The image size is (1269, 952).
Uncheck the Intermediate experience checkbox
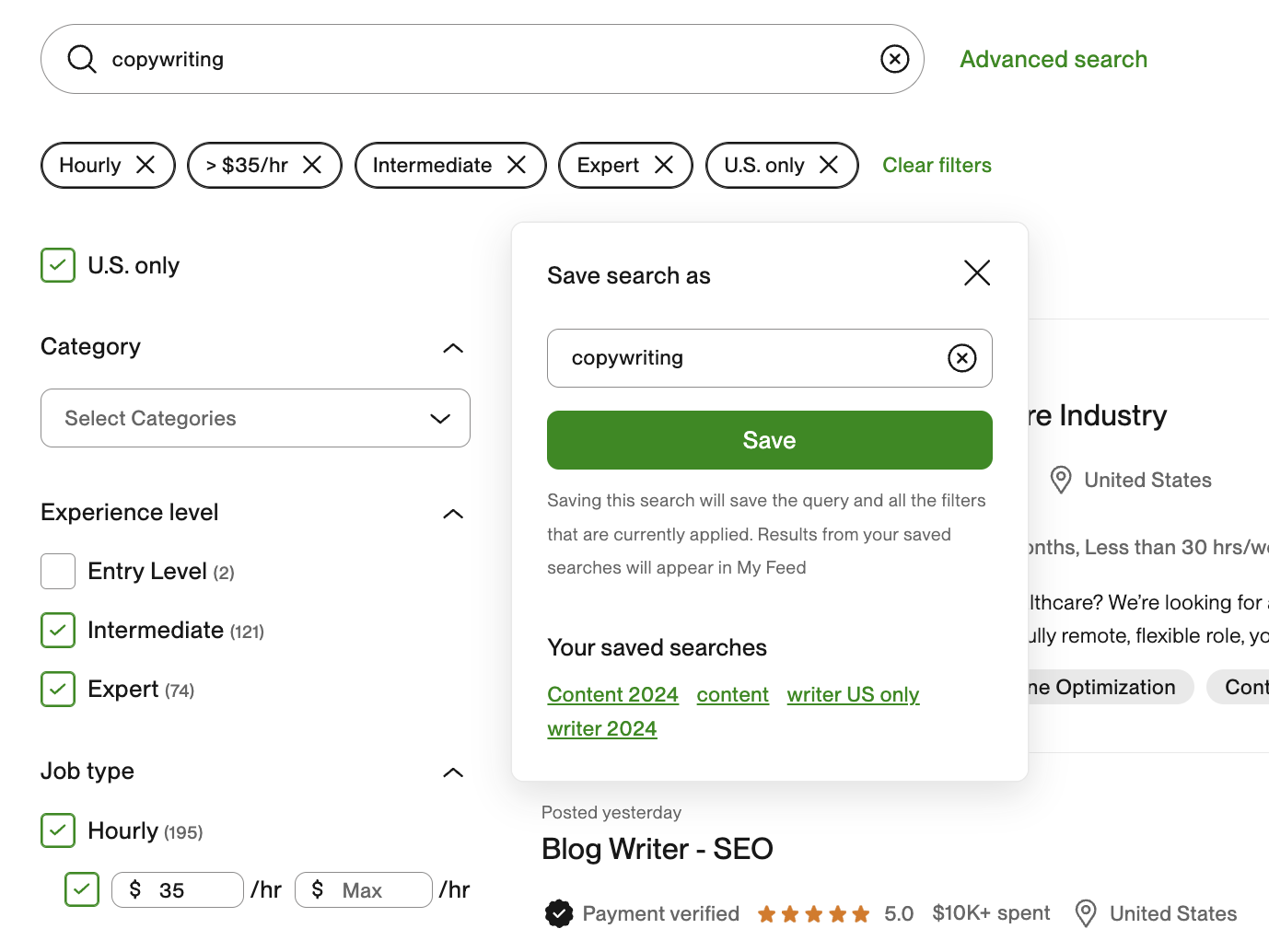point(58,631)
